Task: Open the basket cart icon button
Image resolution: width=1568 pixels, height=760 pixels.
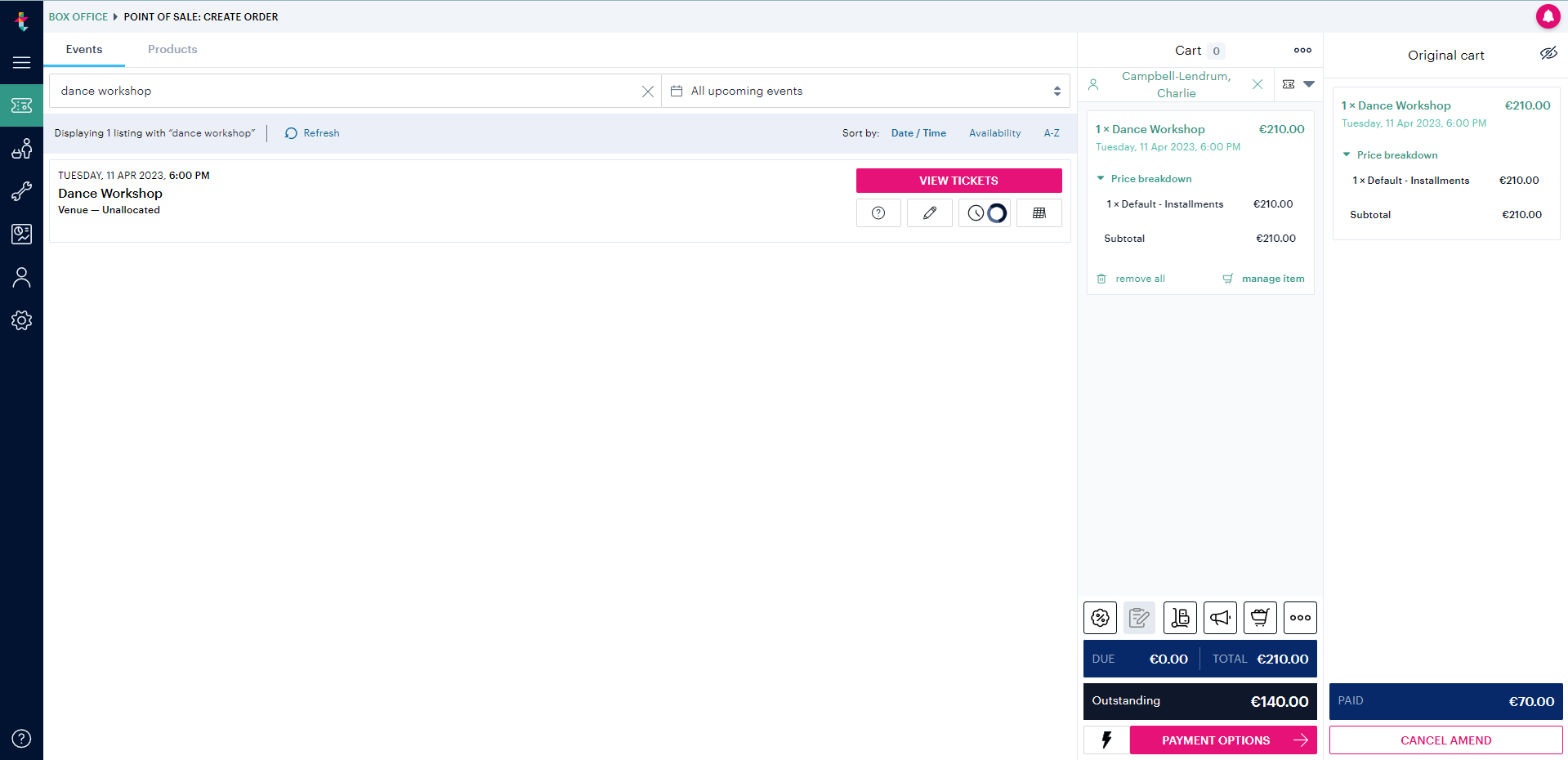Action: point(1260,618)
